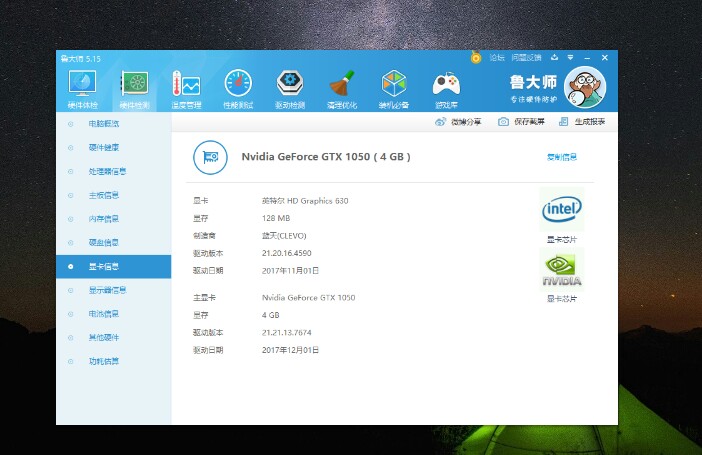Click the 鲁大师 5.15 window title

(81, 59)
